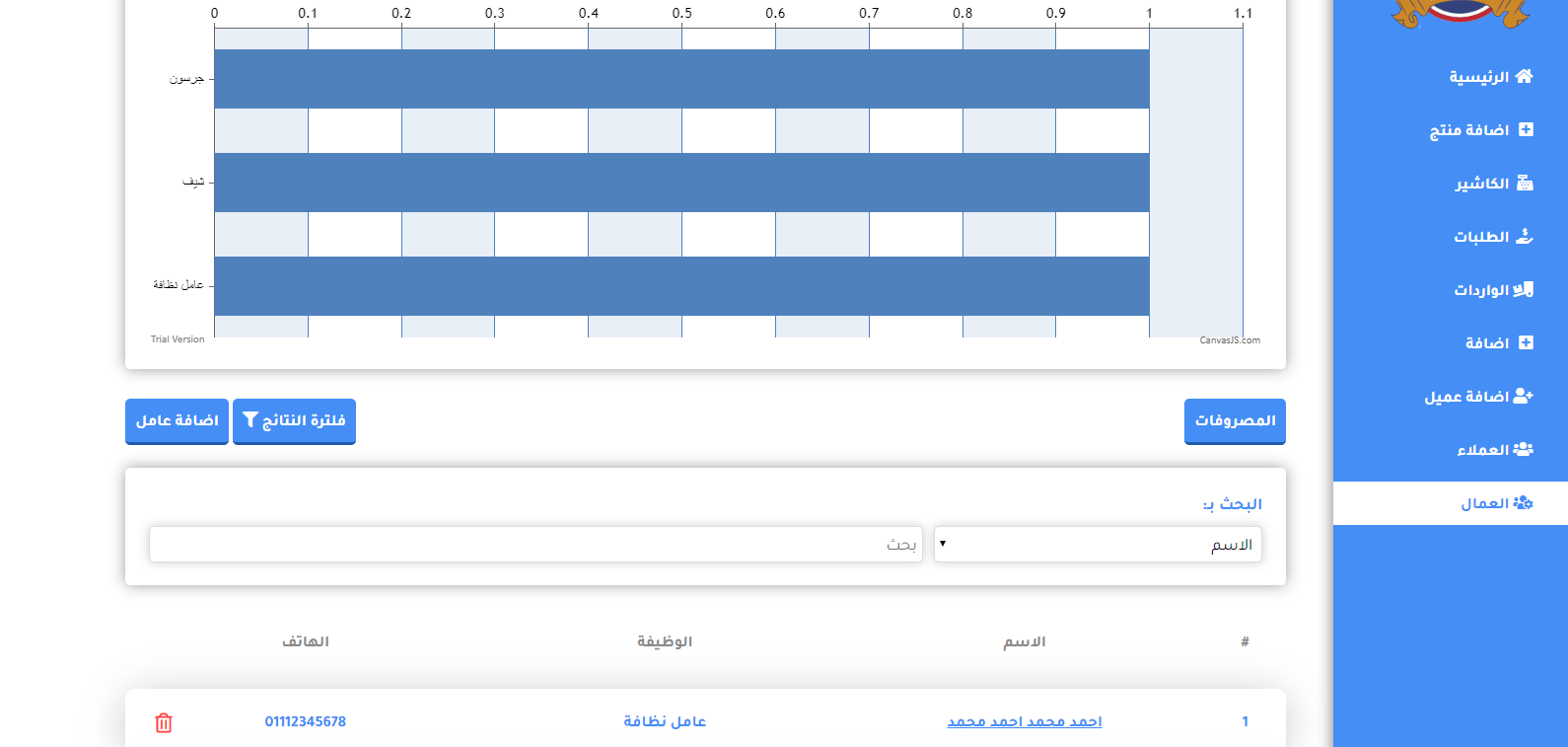Image resolution: width=1568 pixels, height=747 pixels.
Task: Click the group icon beside العملاء
Action: 1524,450
